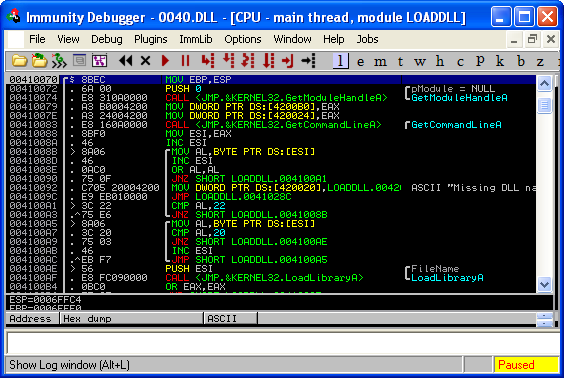The height and width of the screenshot is (378, 564).
Task: Click the Trace over icon
Action: coord(268,61)
